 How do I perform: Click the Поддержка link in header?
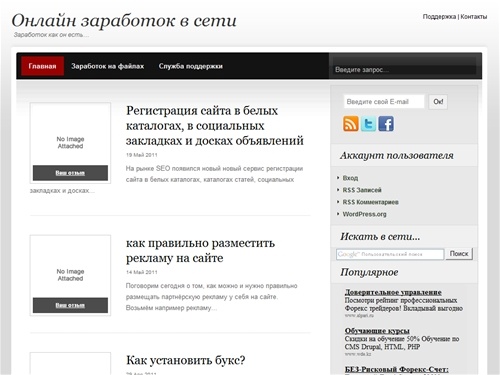pos(439,17)
